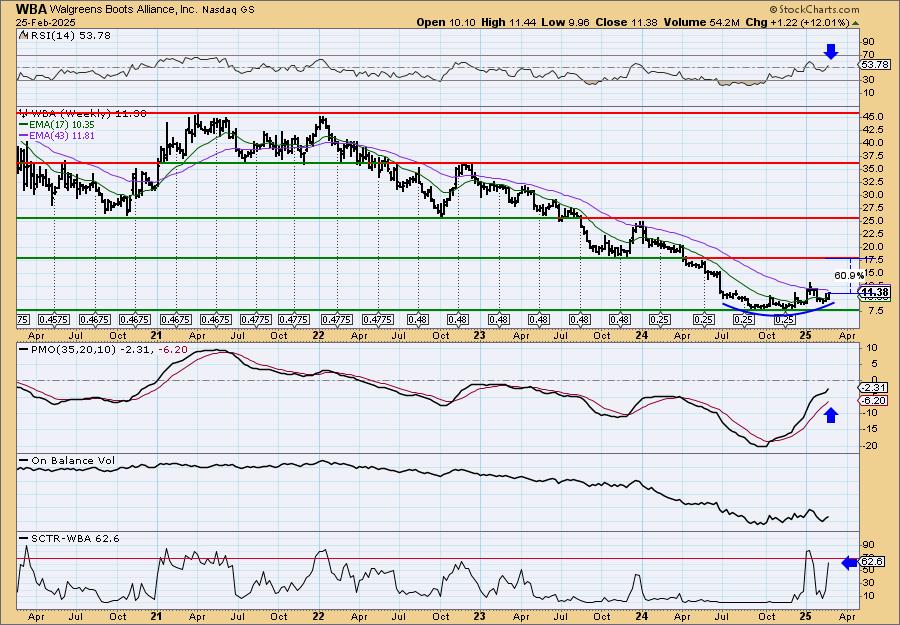900x625 pixels.
Task: Click the -20 label on PMO axis
Action: pyautogui.click(x=870, y=445)
